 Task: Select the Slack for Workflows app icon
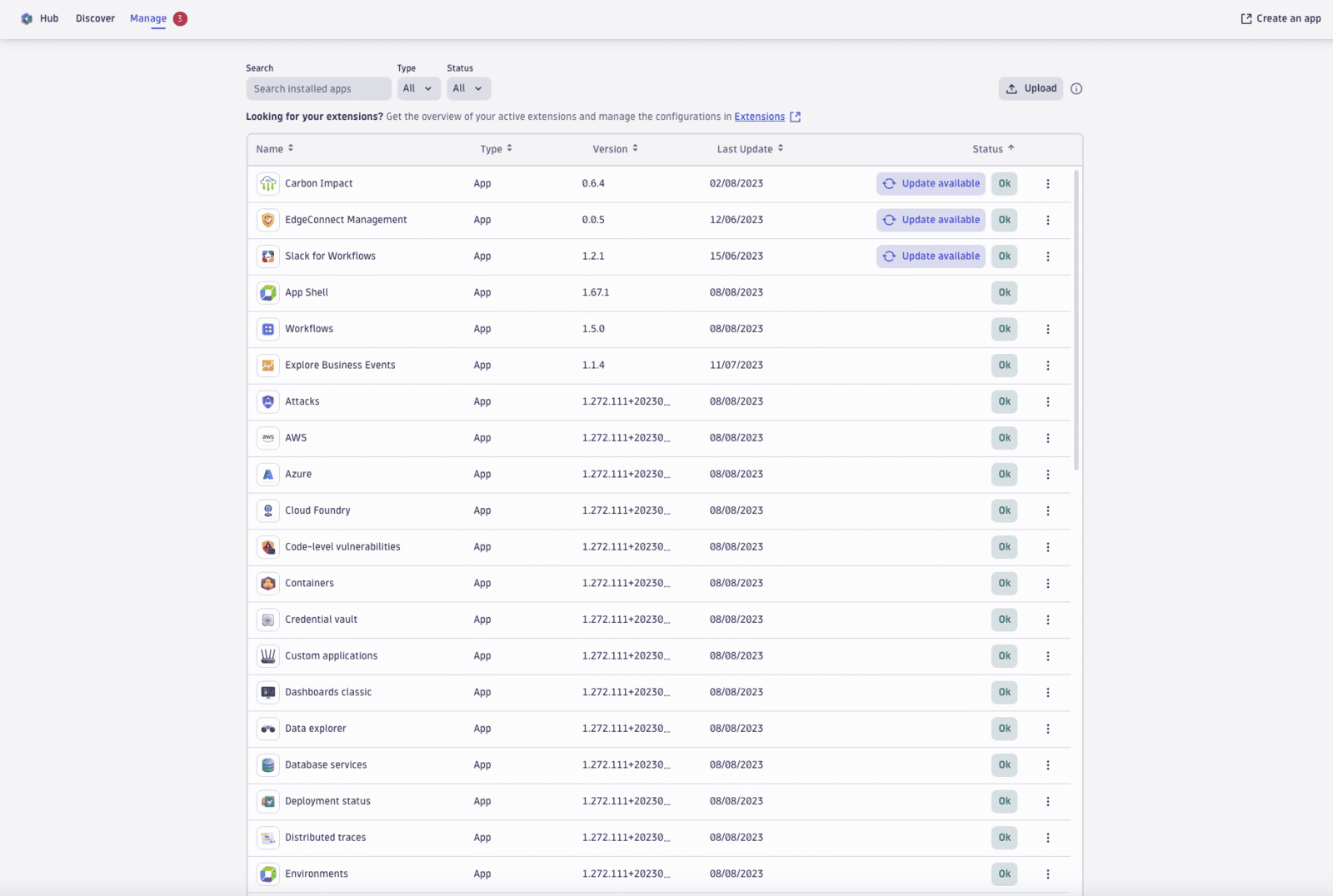point(267,256)
